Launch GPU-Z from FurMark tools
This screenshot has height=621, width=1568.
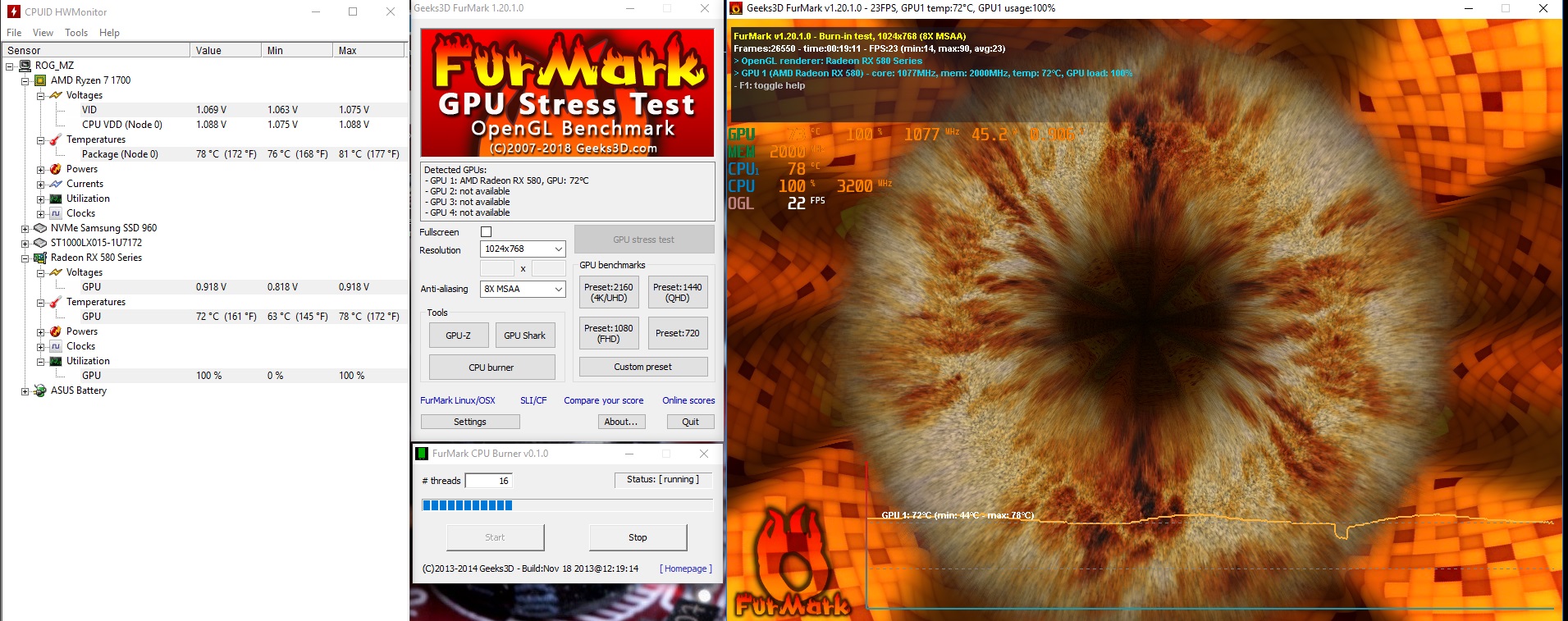tap(459, 336)
